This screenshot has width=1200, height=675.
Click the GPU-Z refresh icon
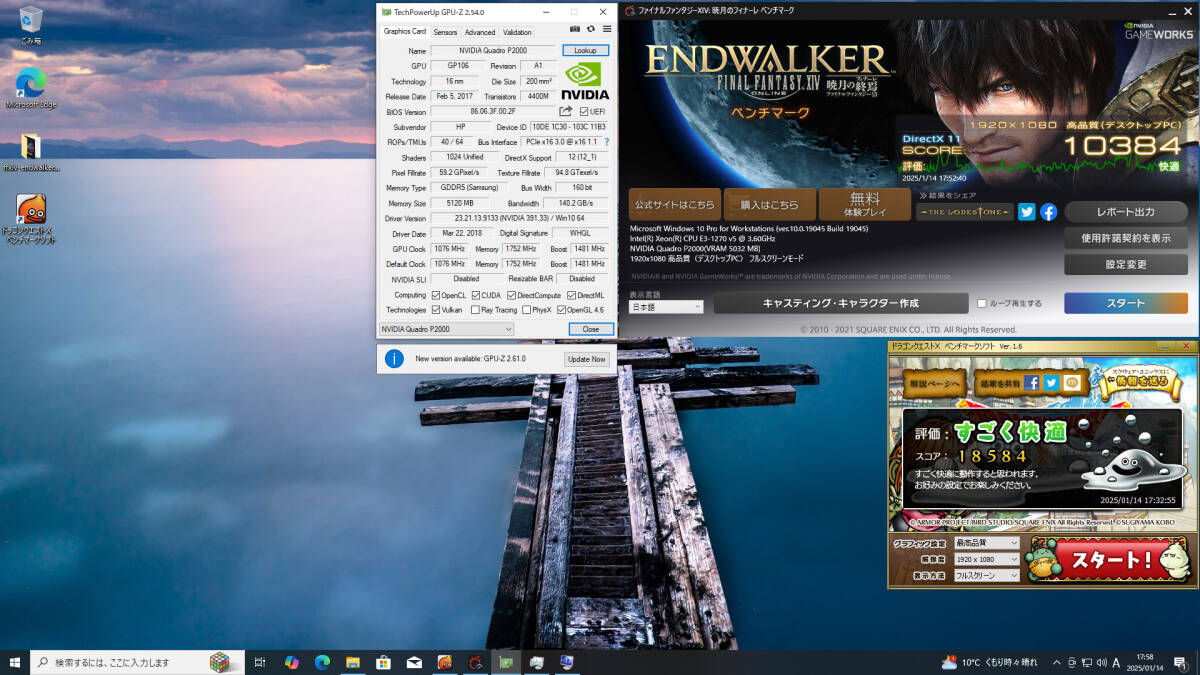591,29
